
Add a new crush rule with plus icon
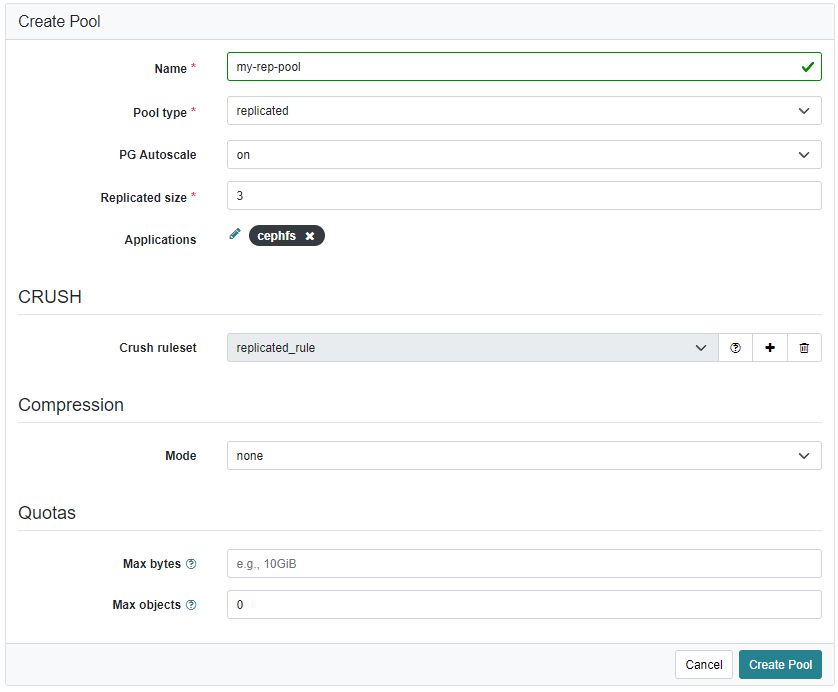click(x=770, y=348)
